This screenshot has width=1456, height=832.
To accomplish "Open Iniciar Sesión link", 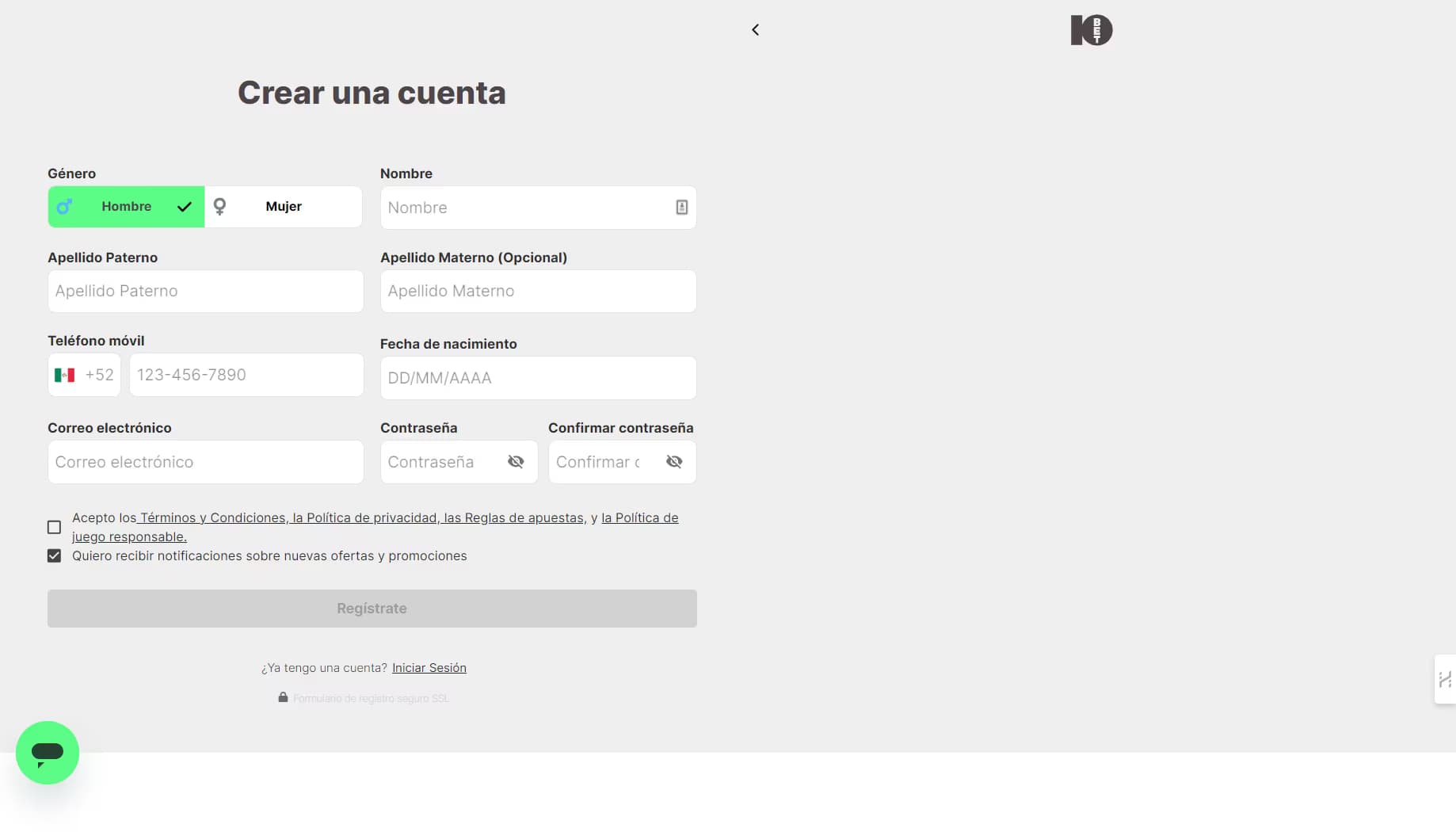I will point(429,667).
